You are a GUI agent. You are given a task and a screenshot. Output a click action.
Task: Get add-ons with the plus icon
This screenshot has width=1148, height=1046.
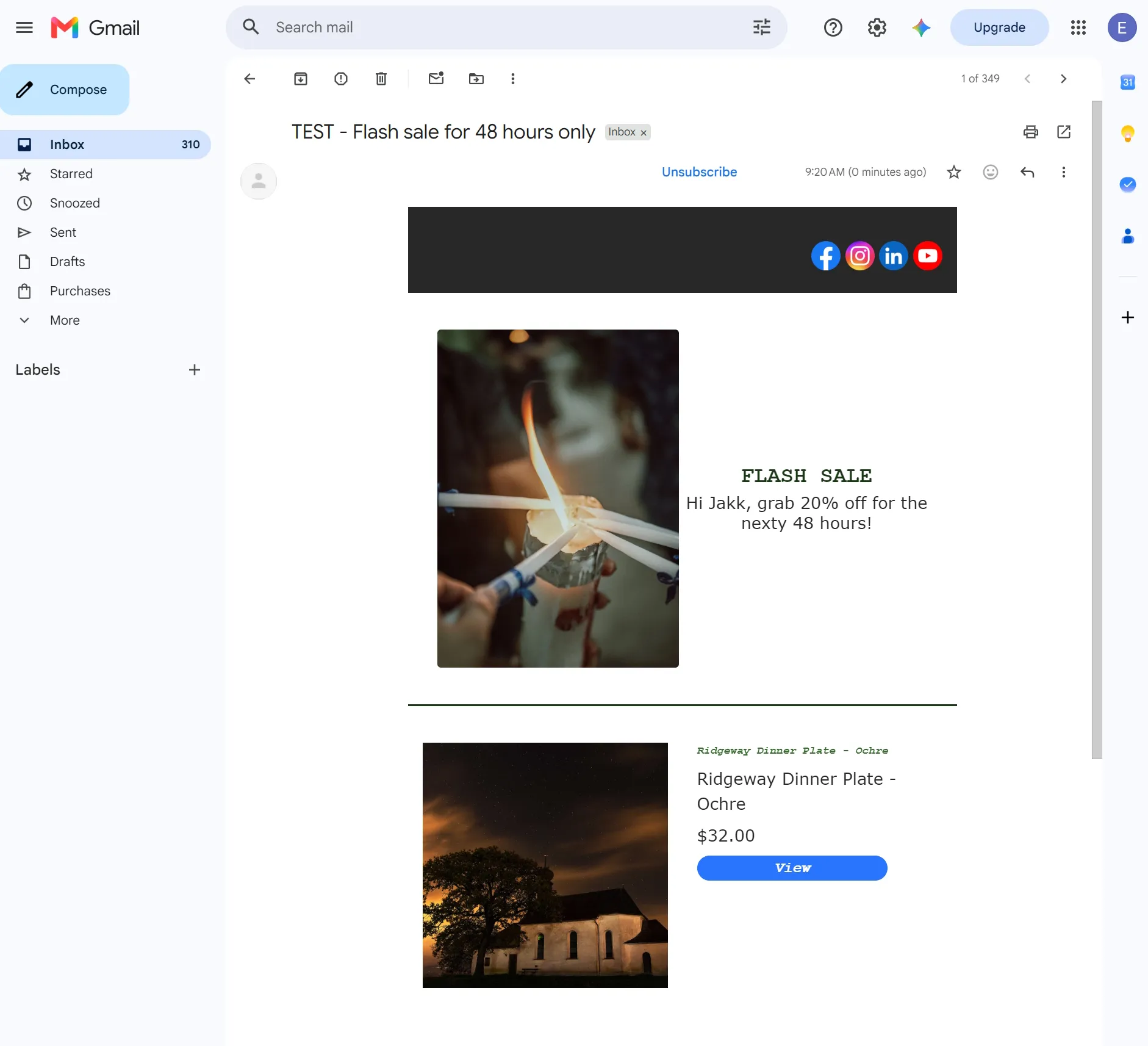(1128, 317)
